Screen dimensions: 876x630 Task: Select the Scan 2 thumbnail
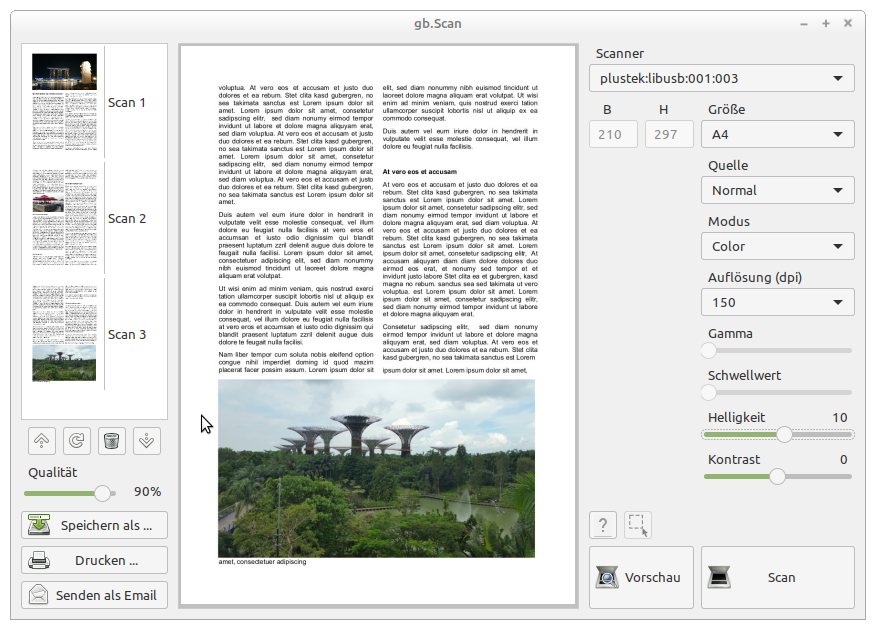coord(65,218)
